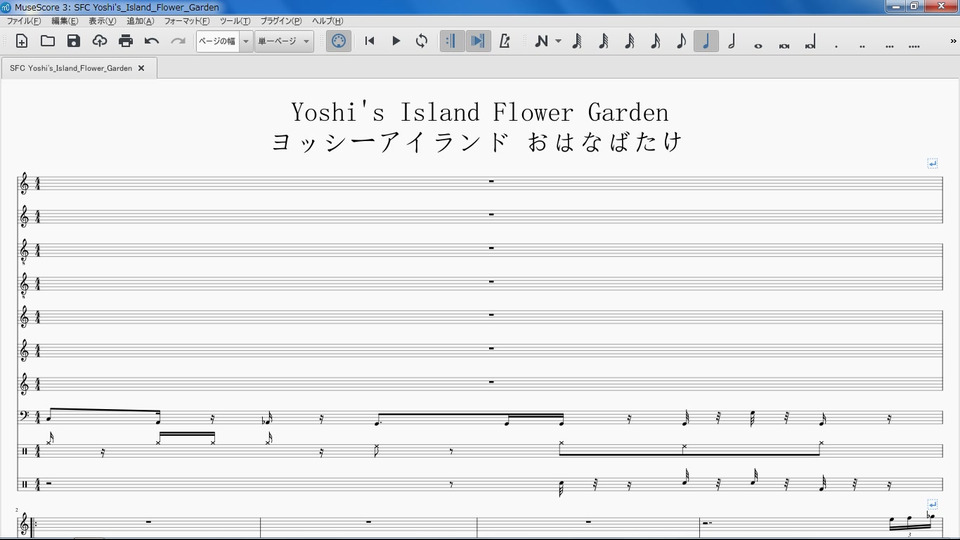
Task: Minimize the MuseScore window
Action: click(x=896, y=6)
